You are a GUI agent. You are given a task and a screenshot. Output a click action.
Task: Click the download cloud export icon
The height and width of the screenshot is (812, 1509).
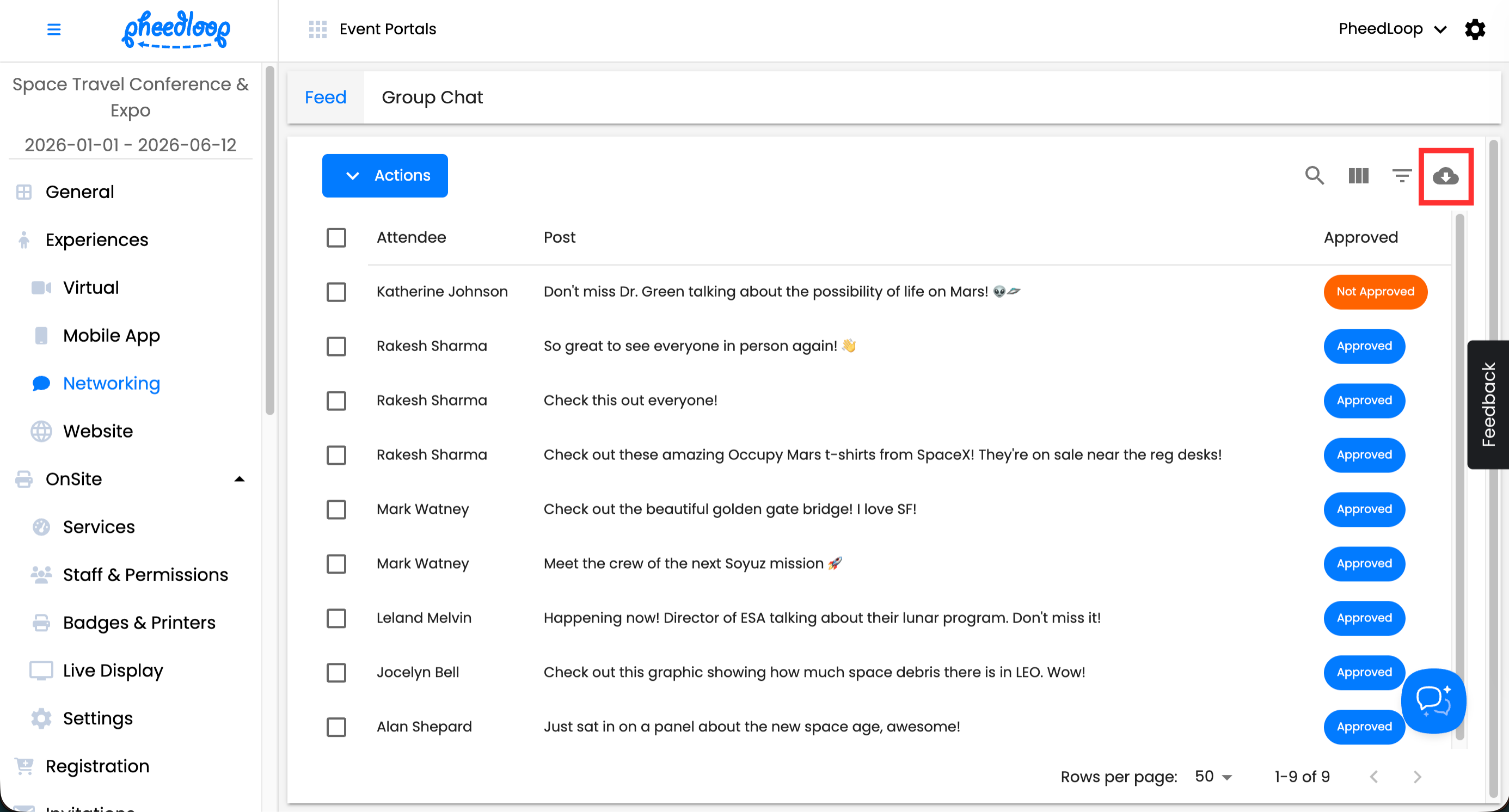point(1445,176)
